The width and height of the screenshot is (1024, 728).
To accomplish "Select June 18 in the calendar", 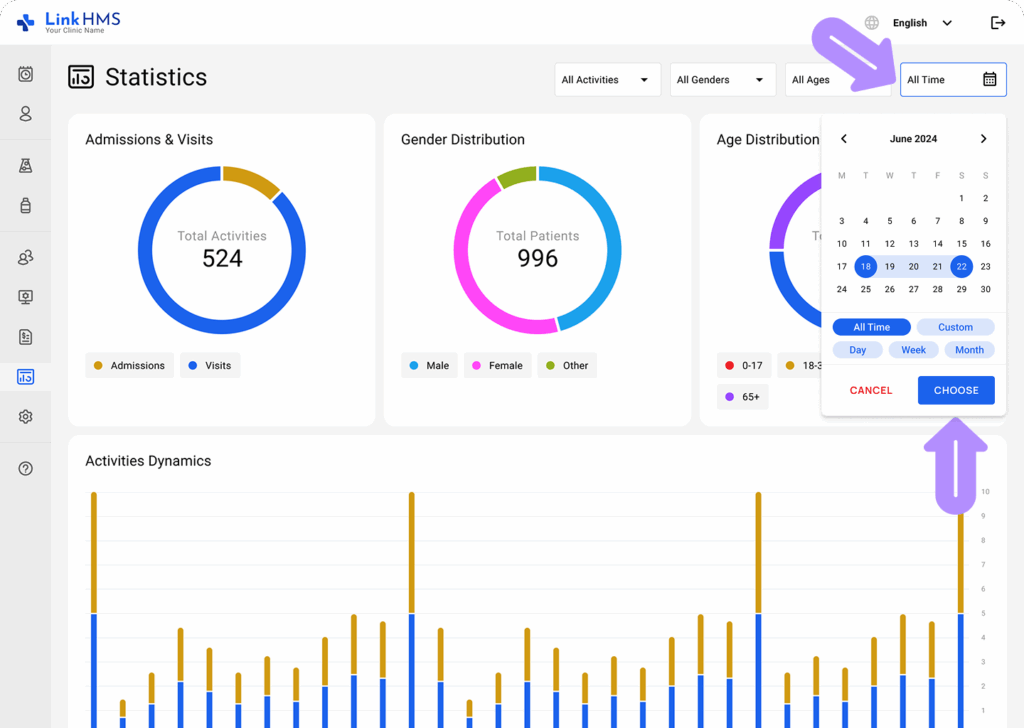I will pos(865,266).
